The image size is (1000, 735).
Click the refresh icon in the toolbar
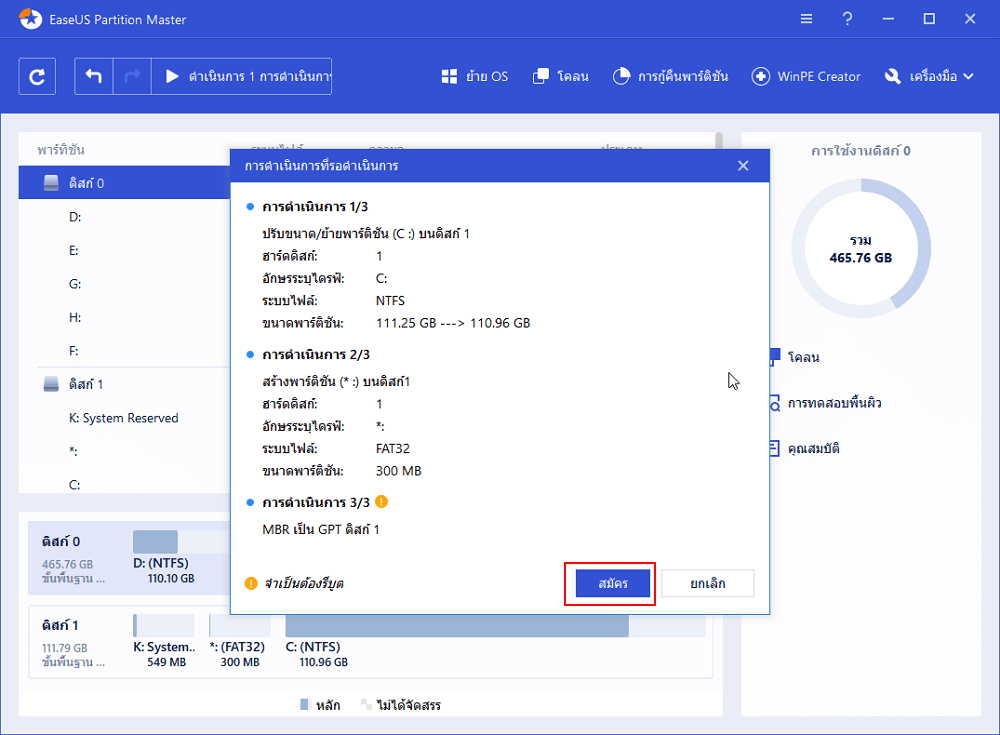(x=37, y=77)
